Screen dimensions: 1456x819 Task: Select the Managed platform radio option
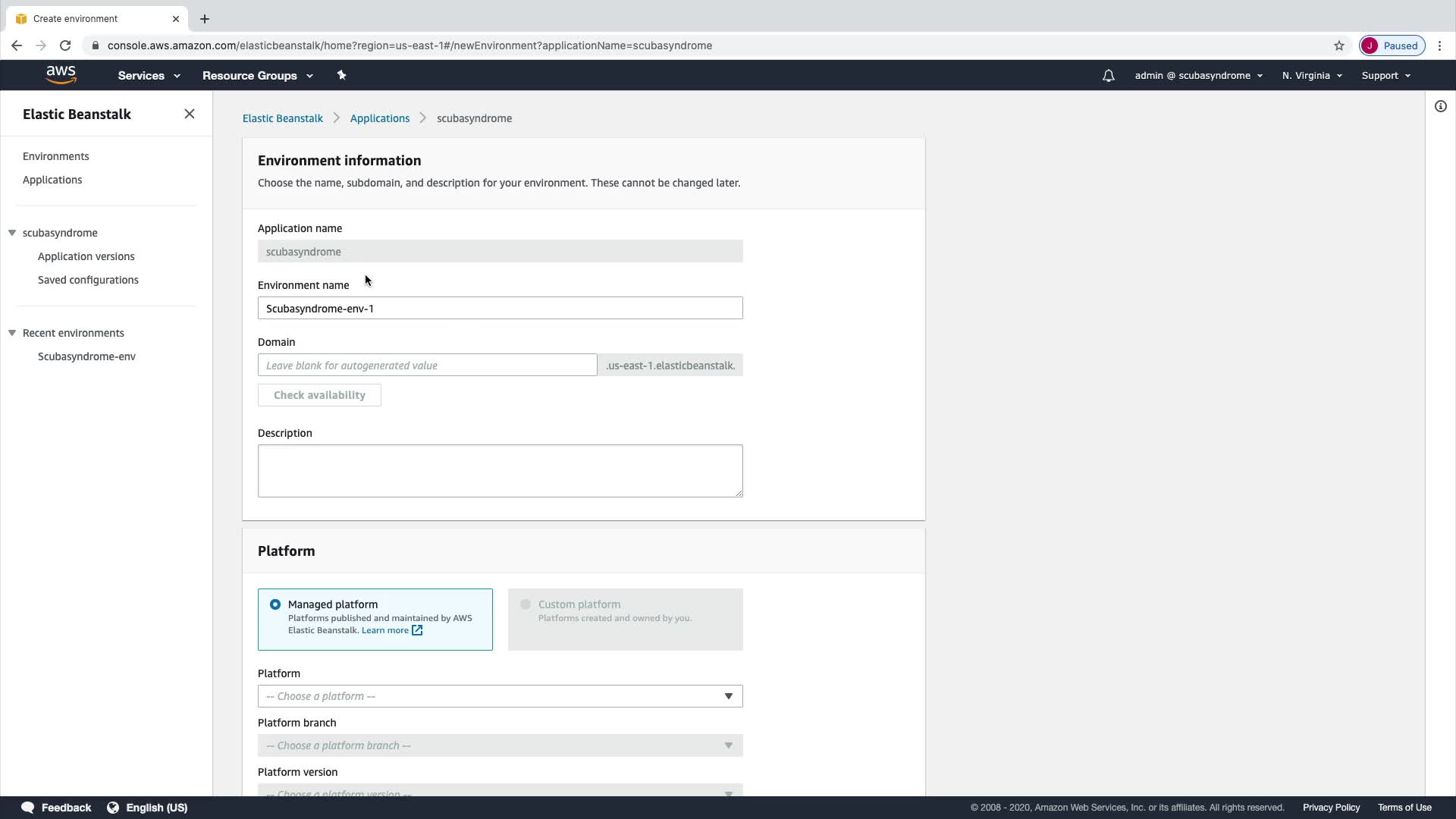(x=275, y=604)
